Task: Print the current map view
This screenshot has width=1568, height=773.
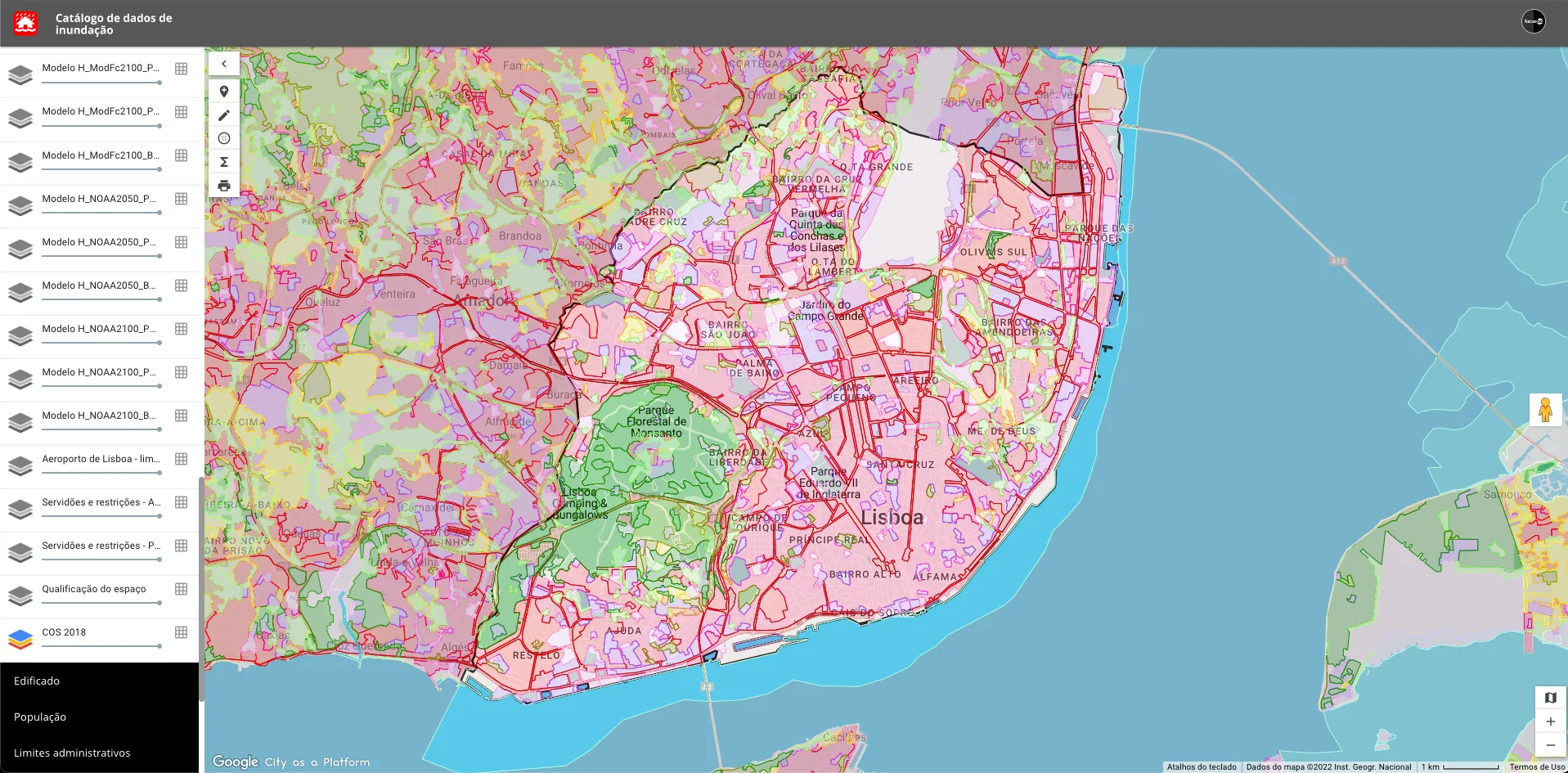Action: 224,186
